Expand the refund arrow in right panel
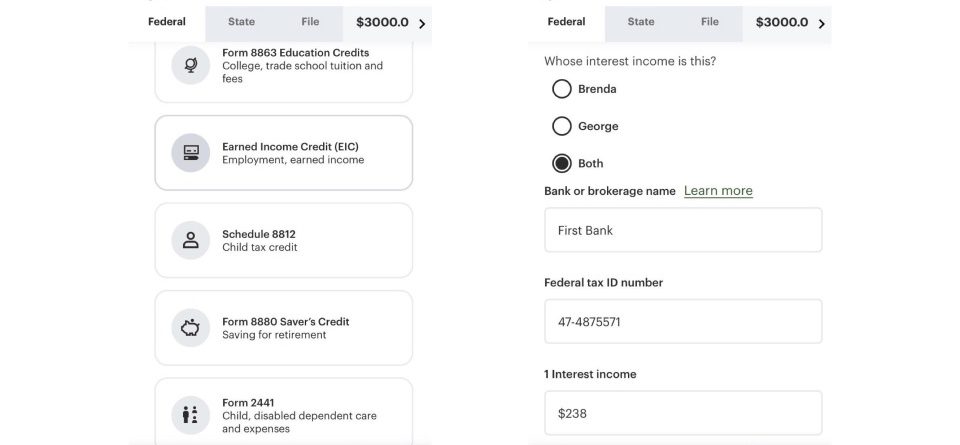 coord(822,23)
